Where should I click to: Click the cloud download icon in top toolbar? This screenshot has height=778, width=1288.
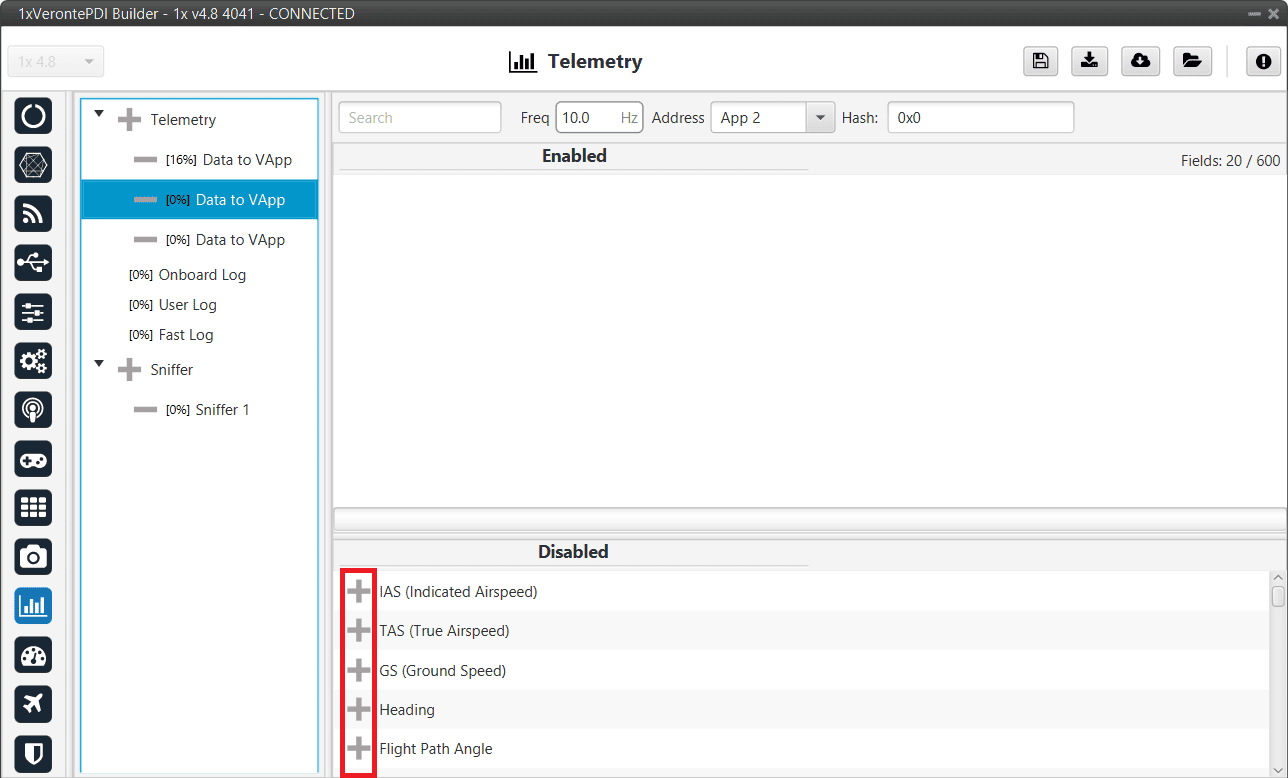click(x=1140, y=61)
